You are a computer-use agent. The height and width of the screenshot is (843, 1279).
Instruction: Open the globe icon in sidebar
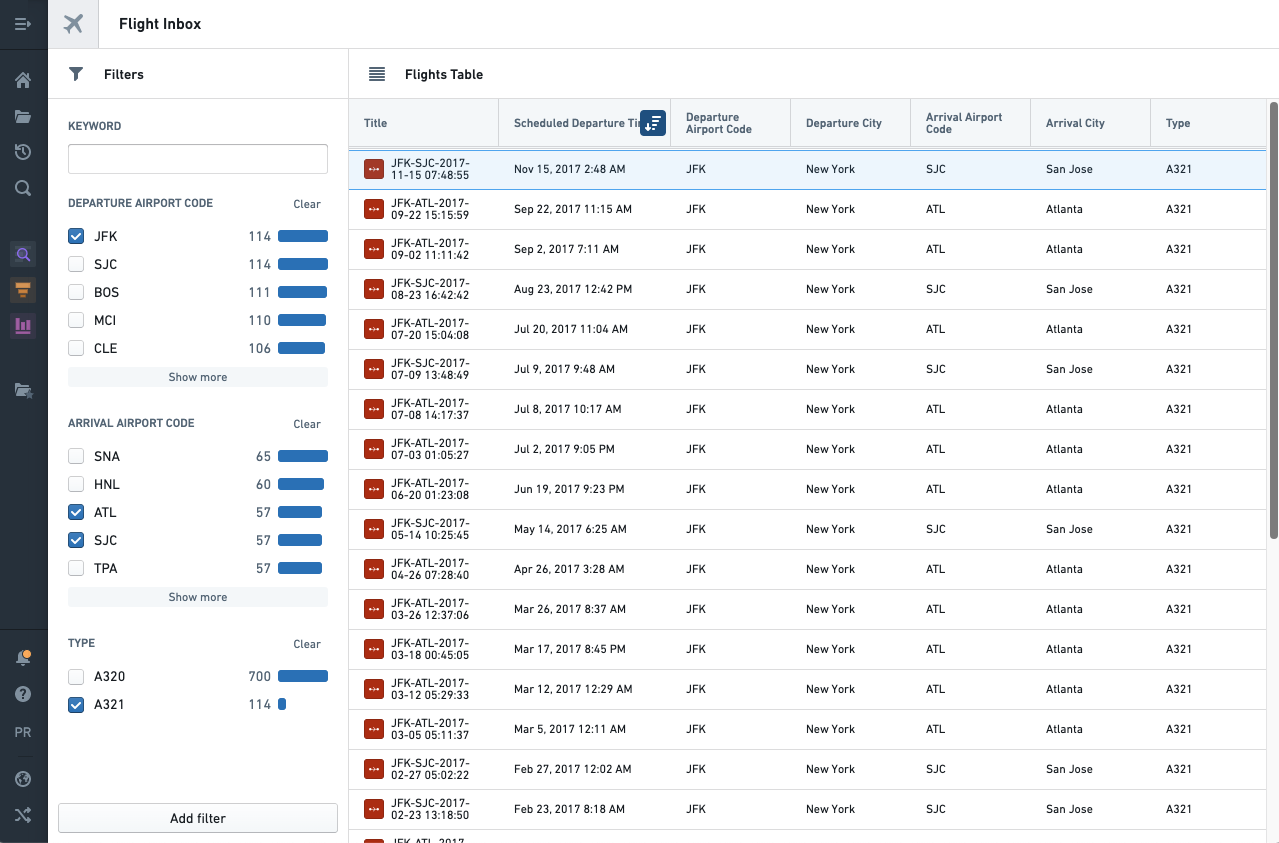pos(23,779)
